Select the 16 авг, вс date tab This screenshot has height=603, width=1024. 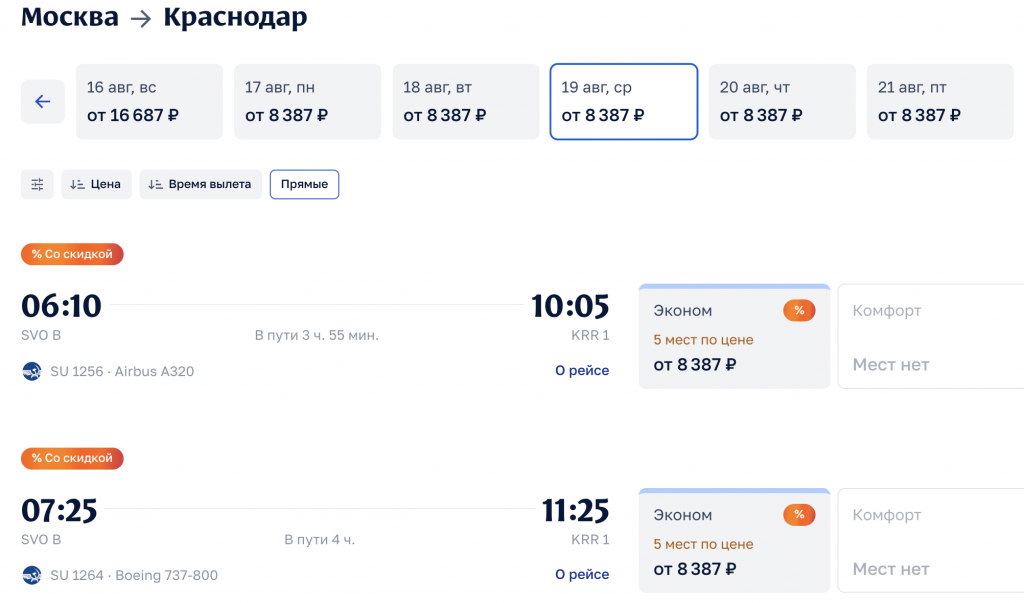coord(149,102)
